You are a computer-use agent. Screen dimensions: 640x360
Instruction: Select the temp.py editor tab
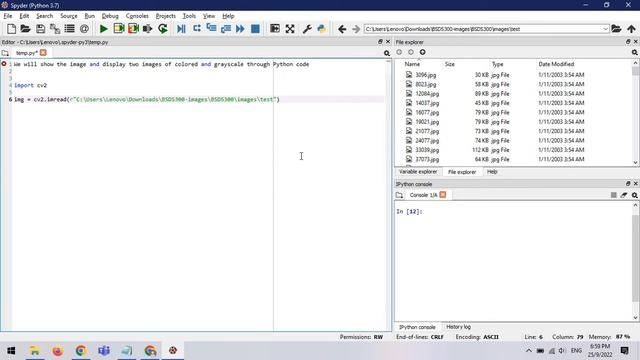(27, 53)
